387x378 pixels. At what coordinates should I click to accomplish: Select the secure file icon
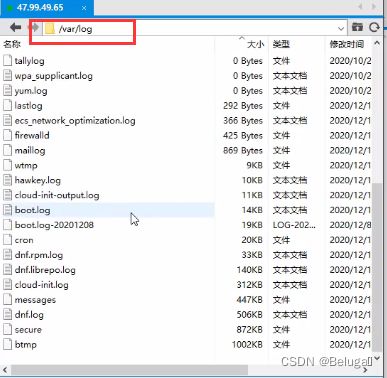[x=7, y=330]
